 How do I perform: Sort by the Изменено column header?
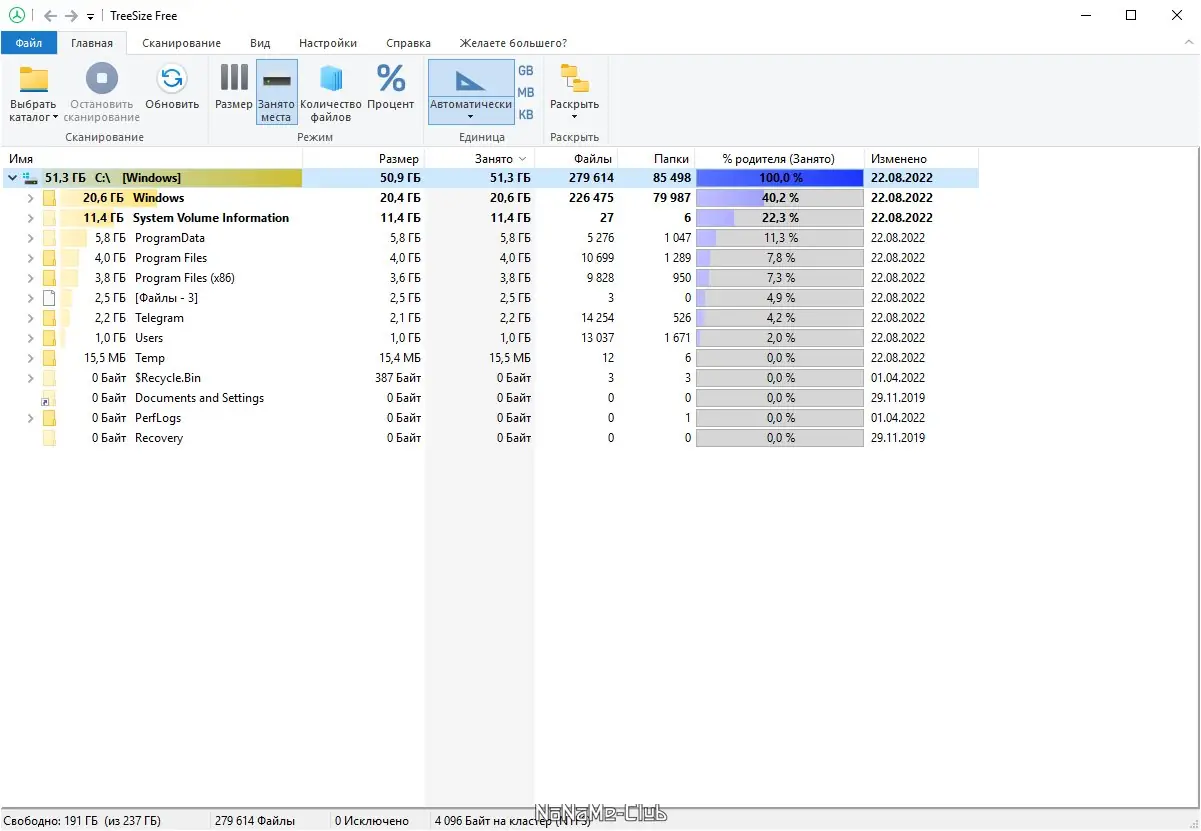click(x=921, y=159)
